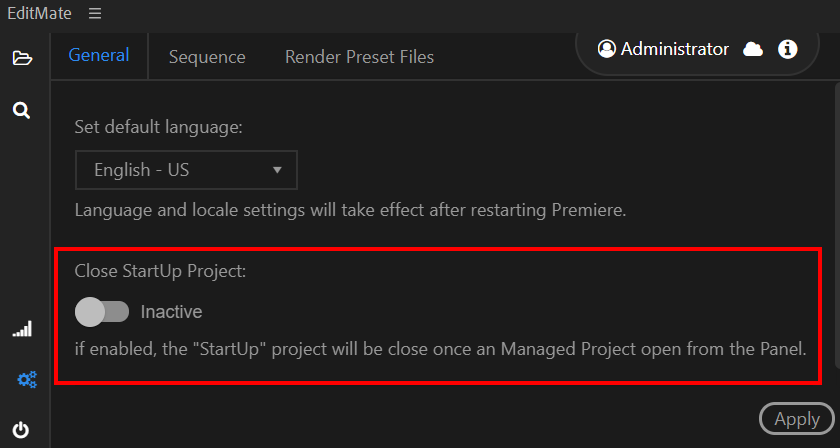The image size is (840, 448).
Task: Click the EditMate panel title
Action: pos(39,13)
